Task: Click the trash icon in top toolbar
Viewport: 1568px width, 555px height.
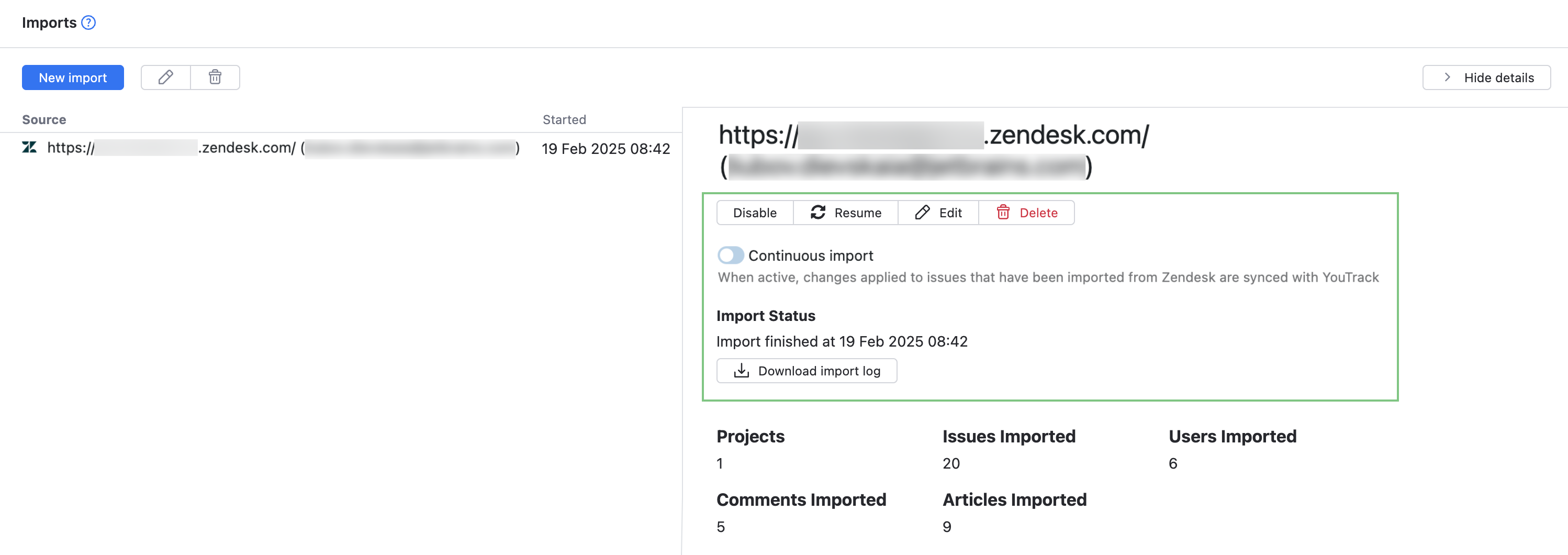Action: pos(215,77)
